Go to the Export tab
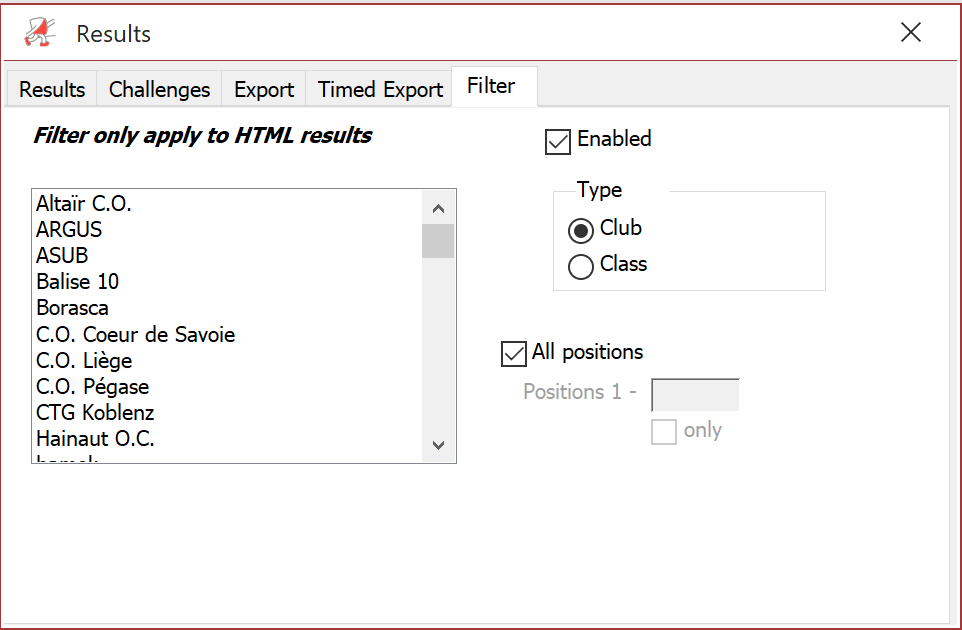Screen dimensions: 962x630 (264, 90)
